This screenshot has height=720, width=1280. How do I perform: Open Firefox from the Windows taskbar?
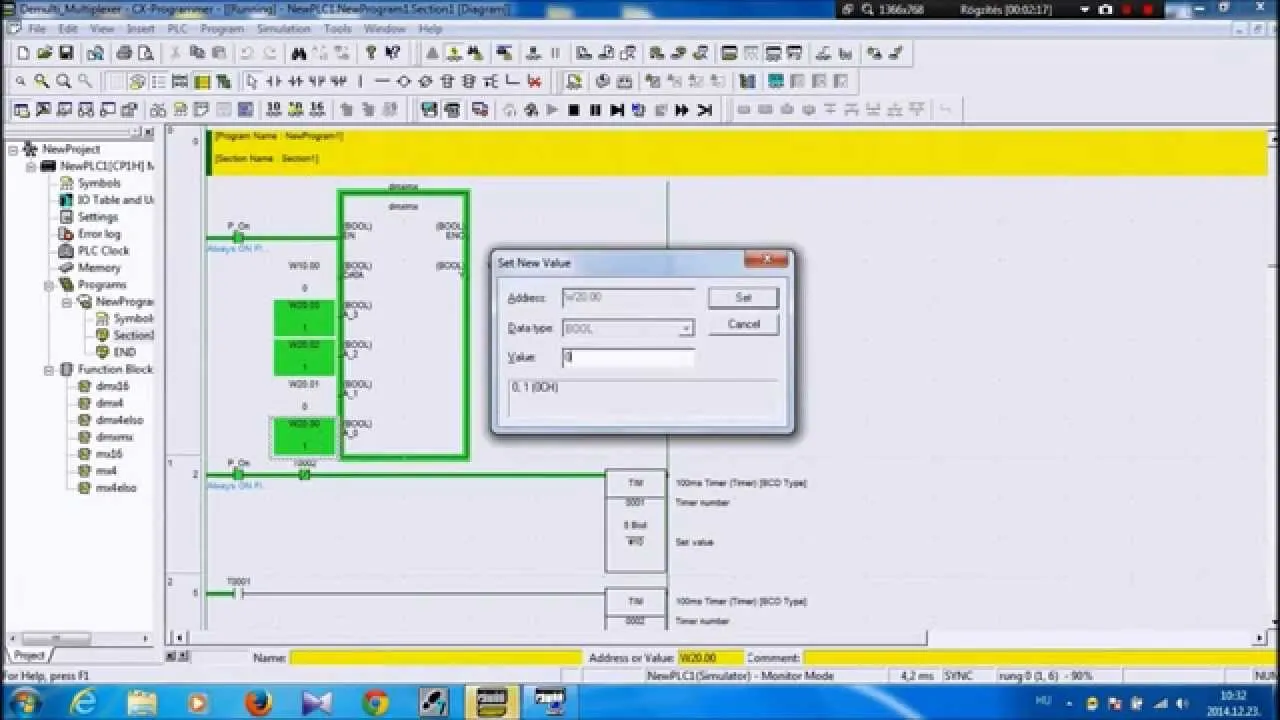pyautogui.click(x=258, y=702)
